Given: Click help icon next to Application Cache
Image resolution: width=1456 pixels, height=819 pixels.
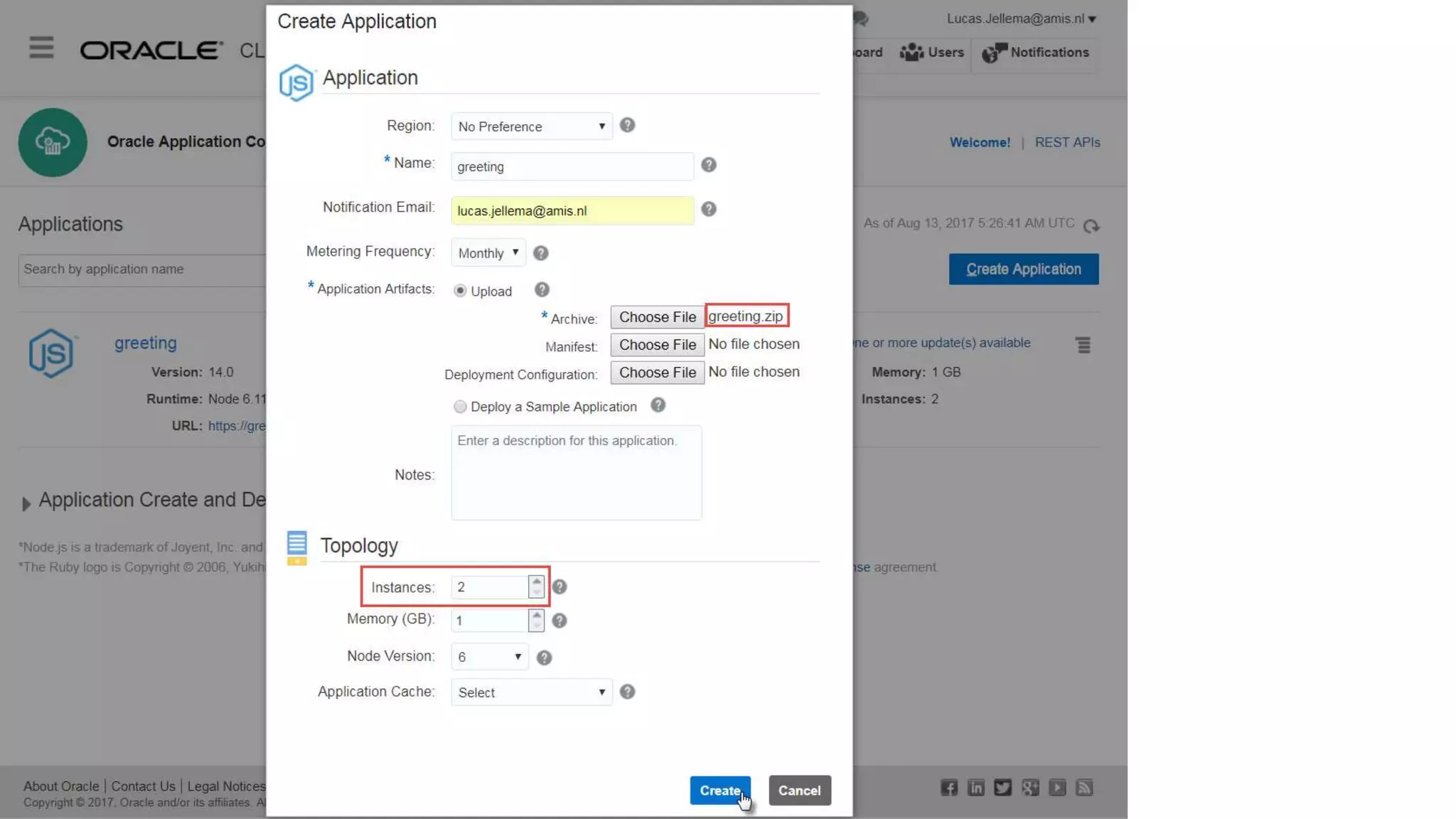Looking at the screenshot, I should click(x=626, y=692).
